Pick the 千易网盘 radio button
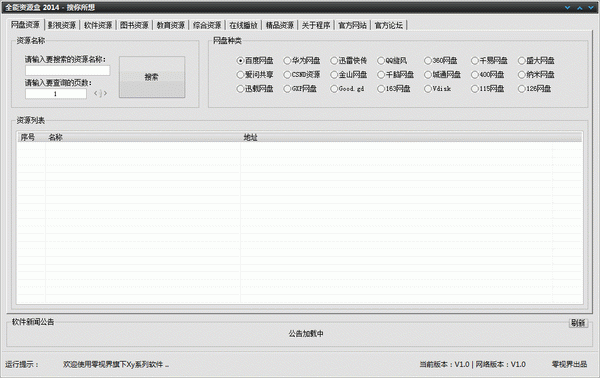600x378 pixels. (x=489, y=60)
